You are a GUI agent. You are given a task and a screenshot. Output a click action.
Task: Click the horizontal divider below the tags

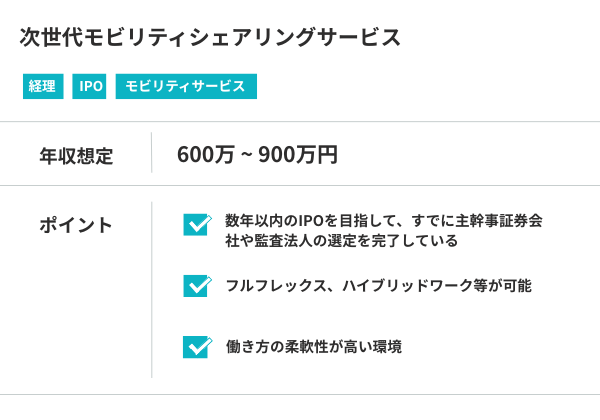[300, 122]
